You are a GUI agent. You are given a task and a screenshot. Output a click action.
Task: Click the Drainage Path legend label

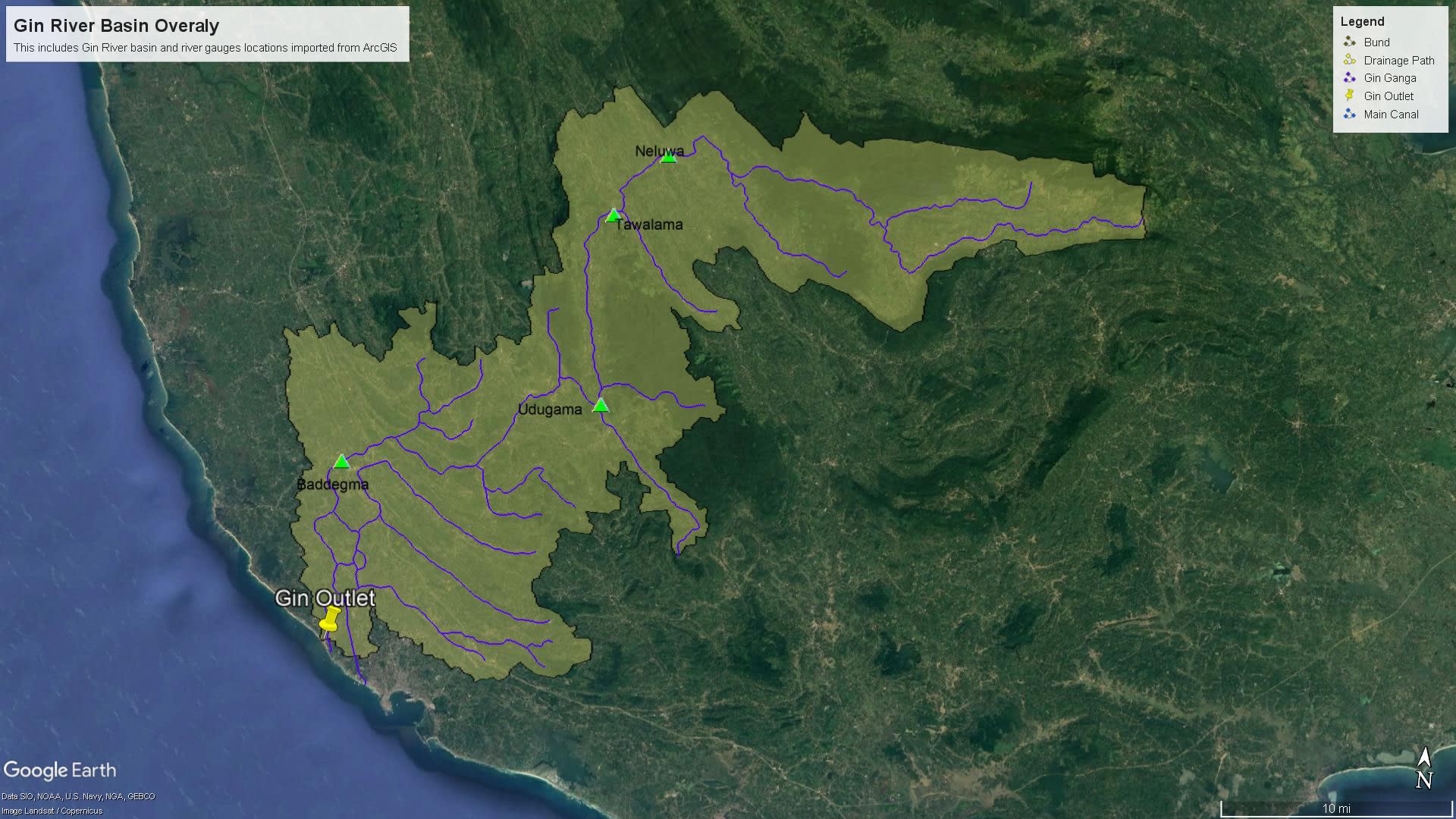1398,60
